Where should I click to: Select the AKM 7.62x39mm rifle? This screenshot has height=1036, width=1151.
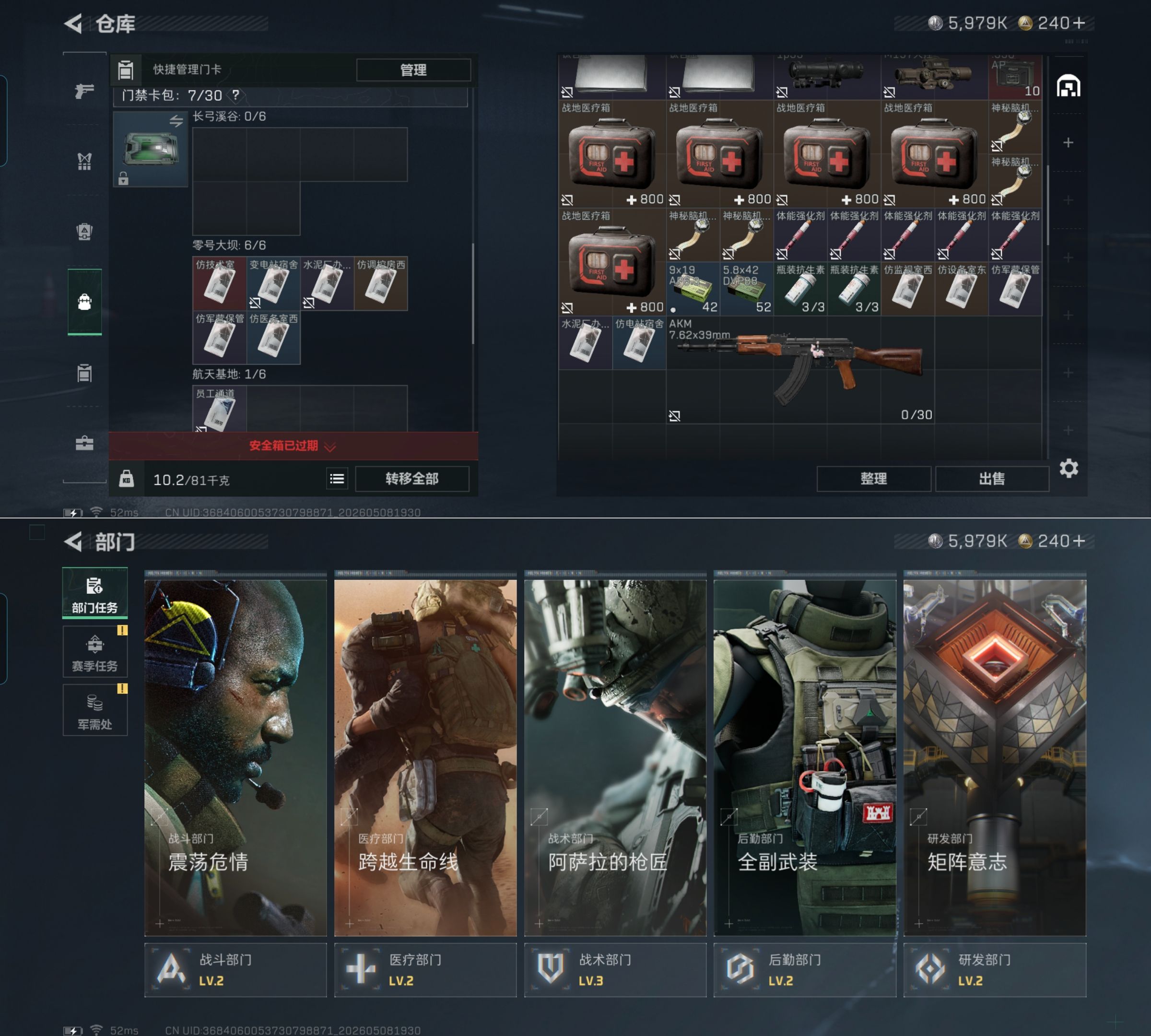[800, 370]
